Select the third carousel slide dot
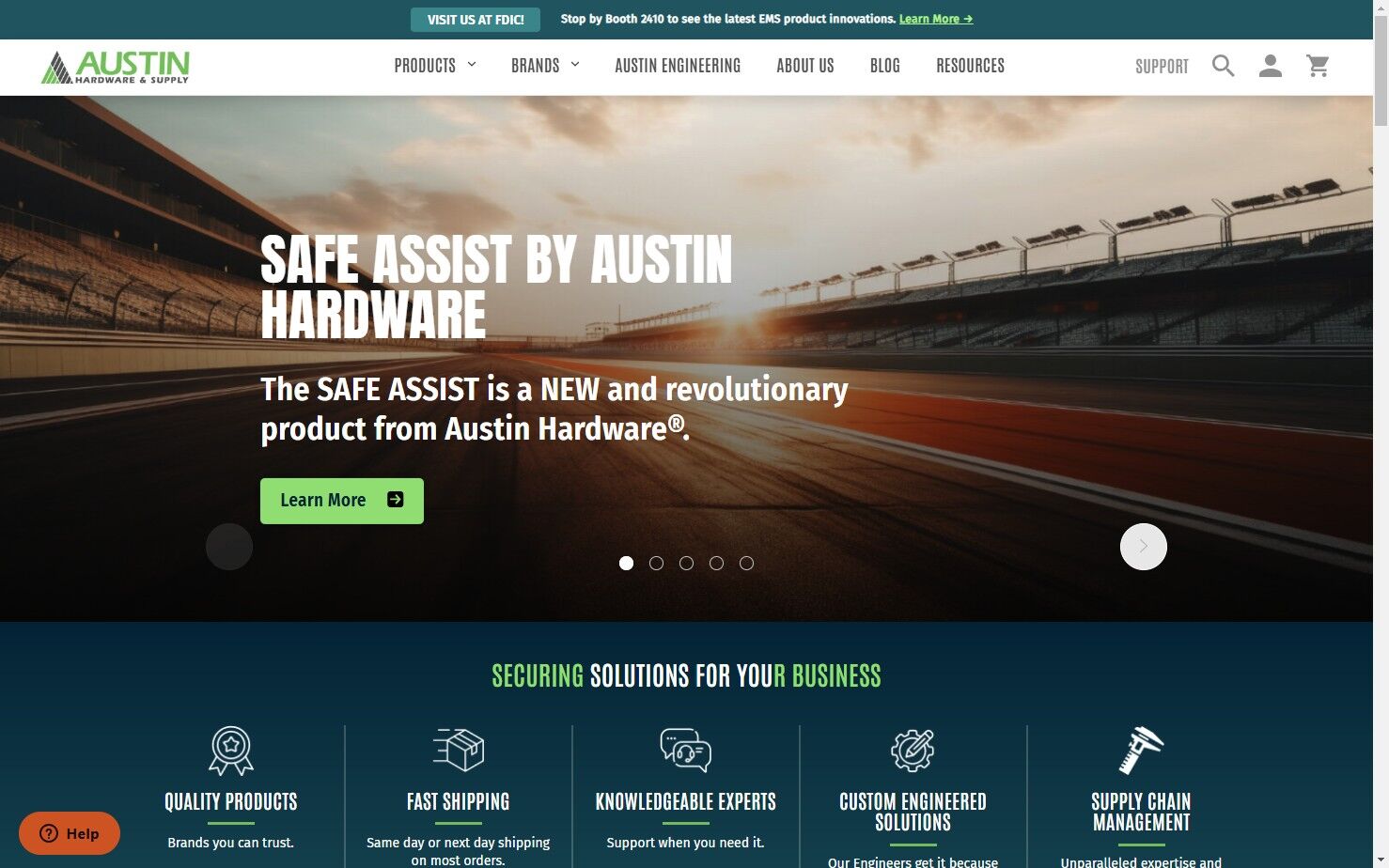 tap(687, 564)
